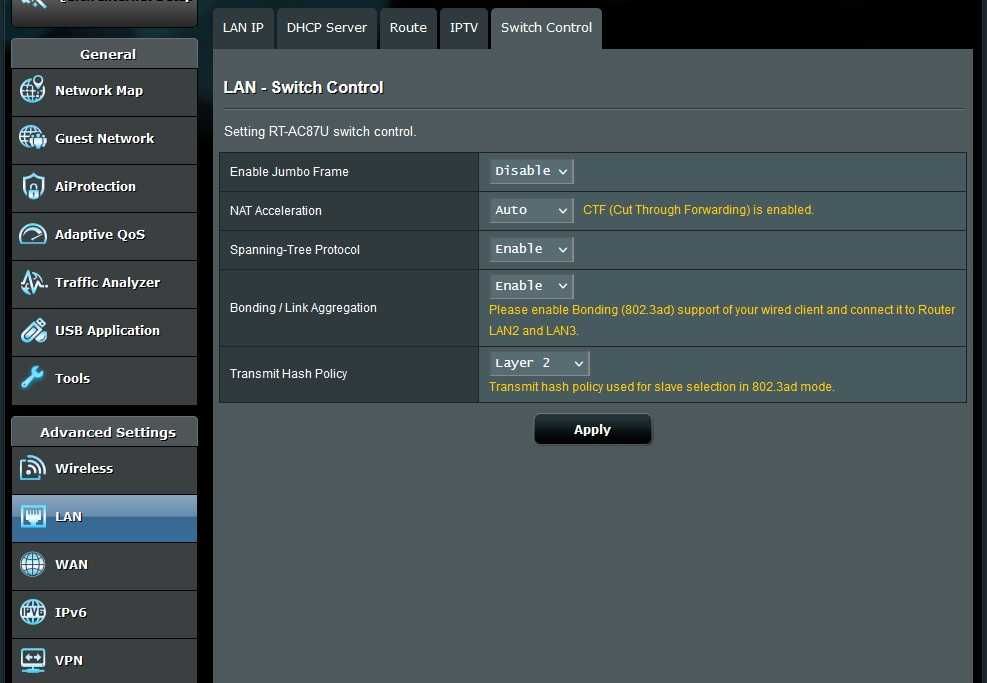Viewport: 987px width, 683px height.
Task: Click the WAN globe icon
Action: pos(32,564)
